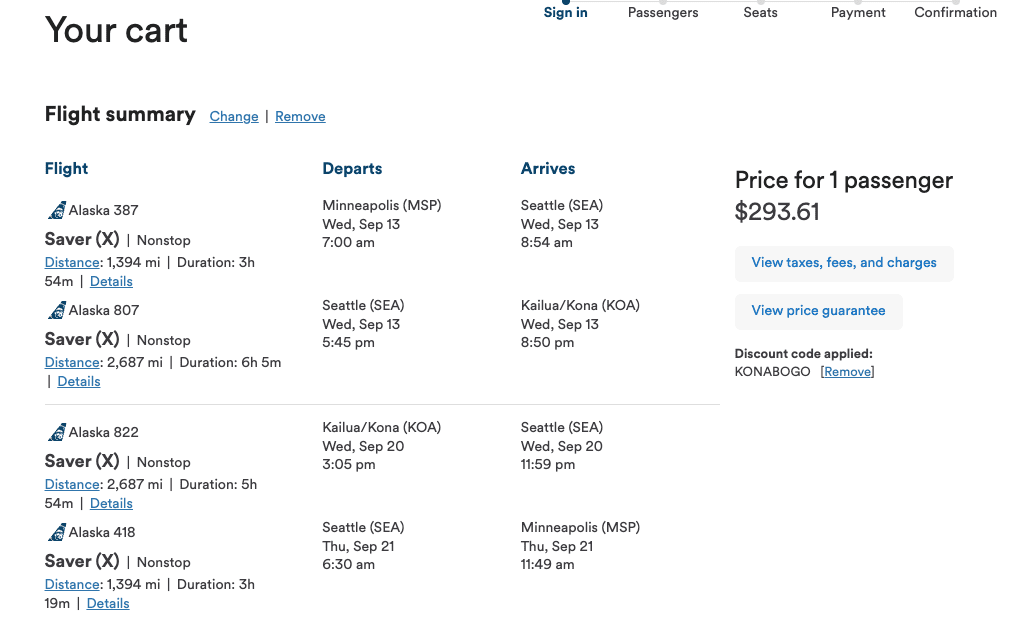Switch to the Passengers step
Screen dimensions: 1025x630
662,12
